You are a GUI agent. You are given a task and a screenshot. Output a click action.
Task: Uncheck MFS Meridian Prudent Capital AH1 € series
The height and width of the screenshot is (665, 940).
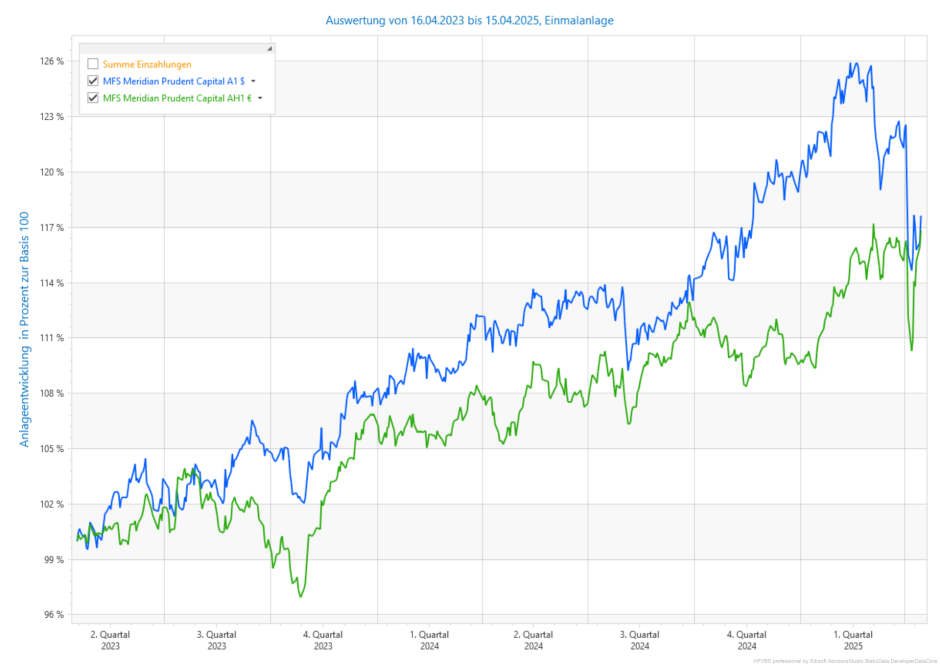pyautogui.click(x=93, y=98)
